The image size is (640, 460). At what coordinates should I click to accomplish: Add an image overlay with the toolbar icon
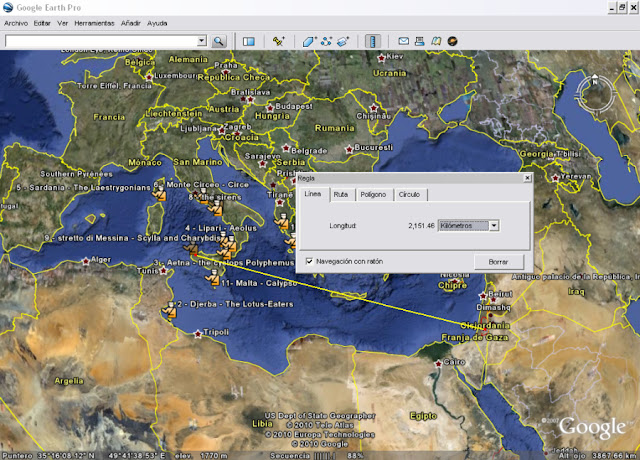click(x=343, y=41)
